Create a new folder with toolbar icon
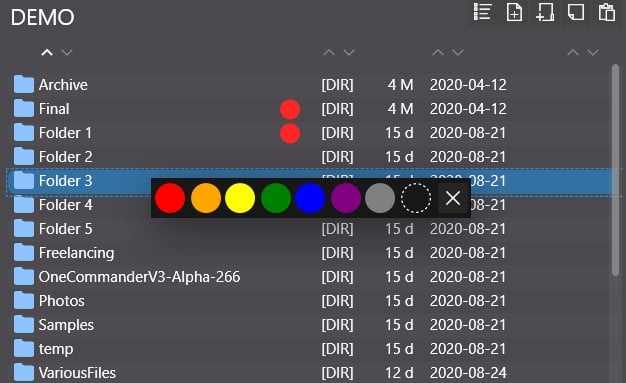The height and width of the screenshot is (383, 626). pos(545,12)
